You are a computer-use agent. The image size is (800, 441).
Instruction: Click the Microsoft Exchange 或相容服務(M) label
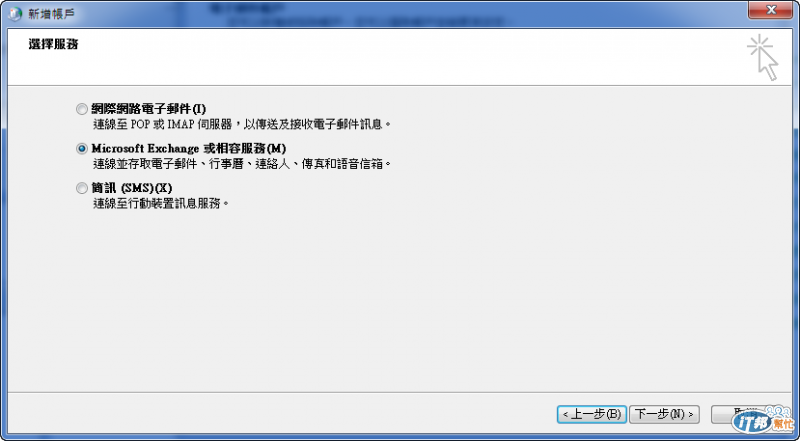(x=189, y=149)
